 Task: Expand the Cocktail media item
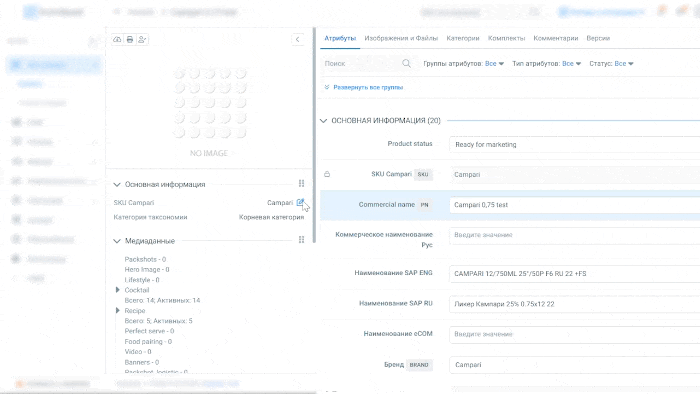[118, 290]
